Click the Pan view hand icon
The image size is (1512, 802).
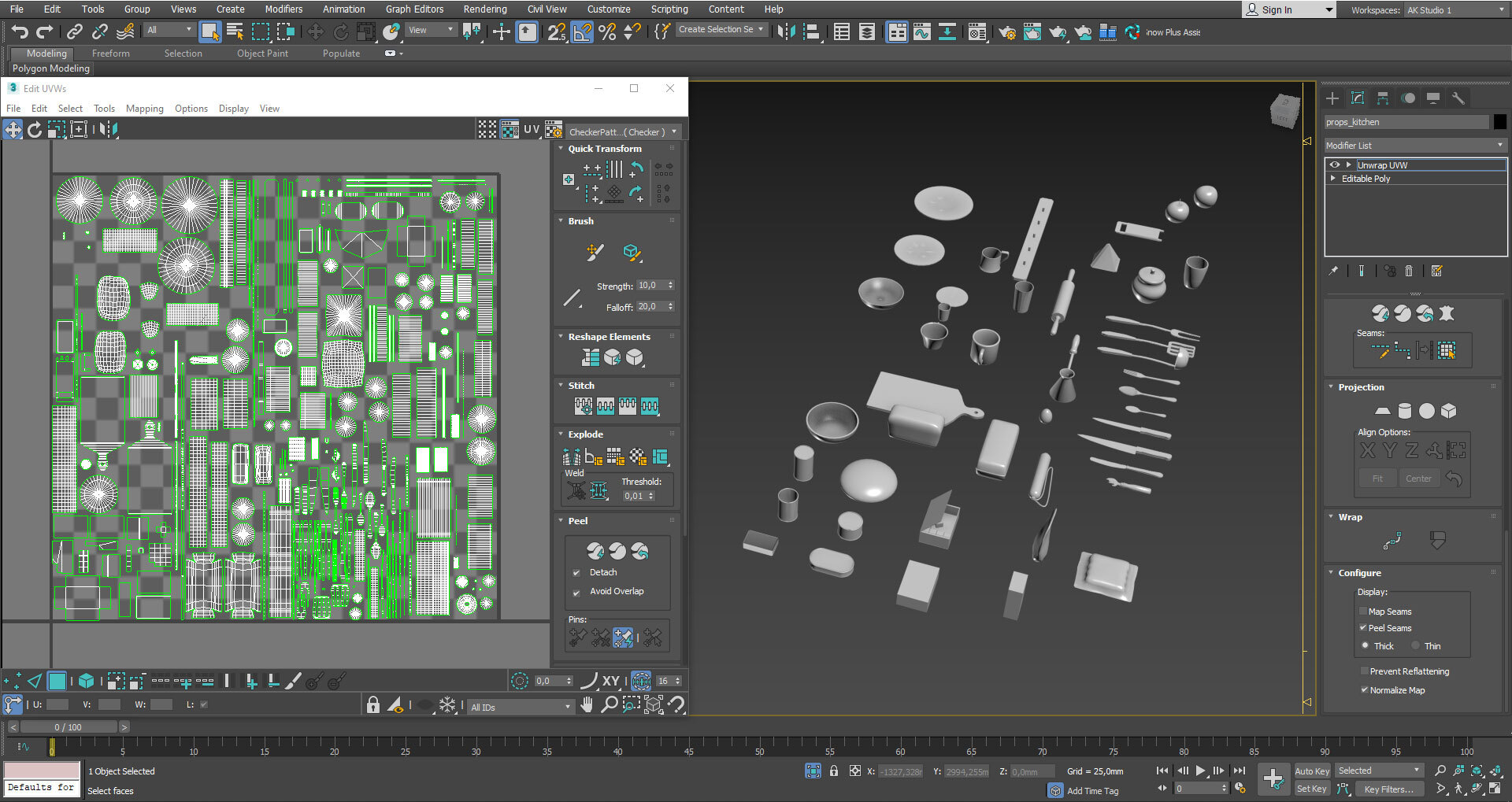(x=587, y=704)
